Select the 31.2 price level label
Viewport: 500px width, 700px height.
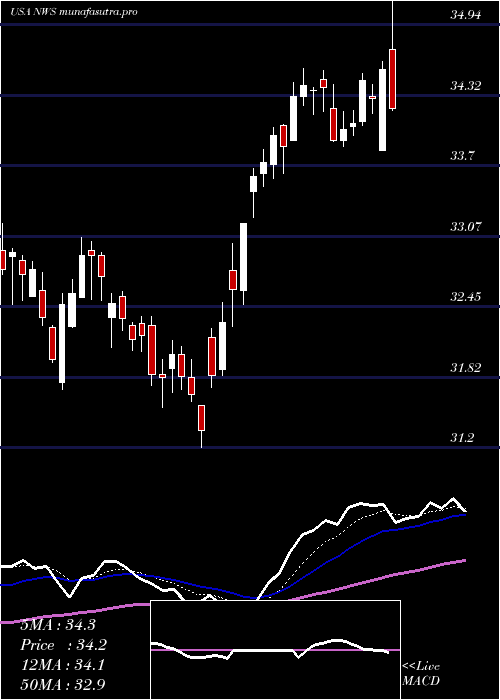[462, 438]
